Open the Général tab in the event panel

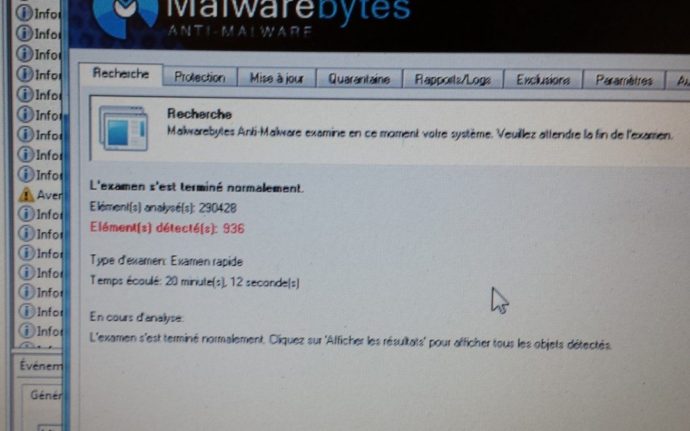pyautogui.click(x=45, y=395)
